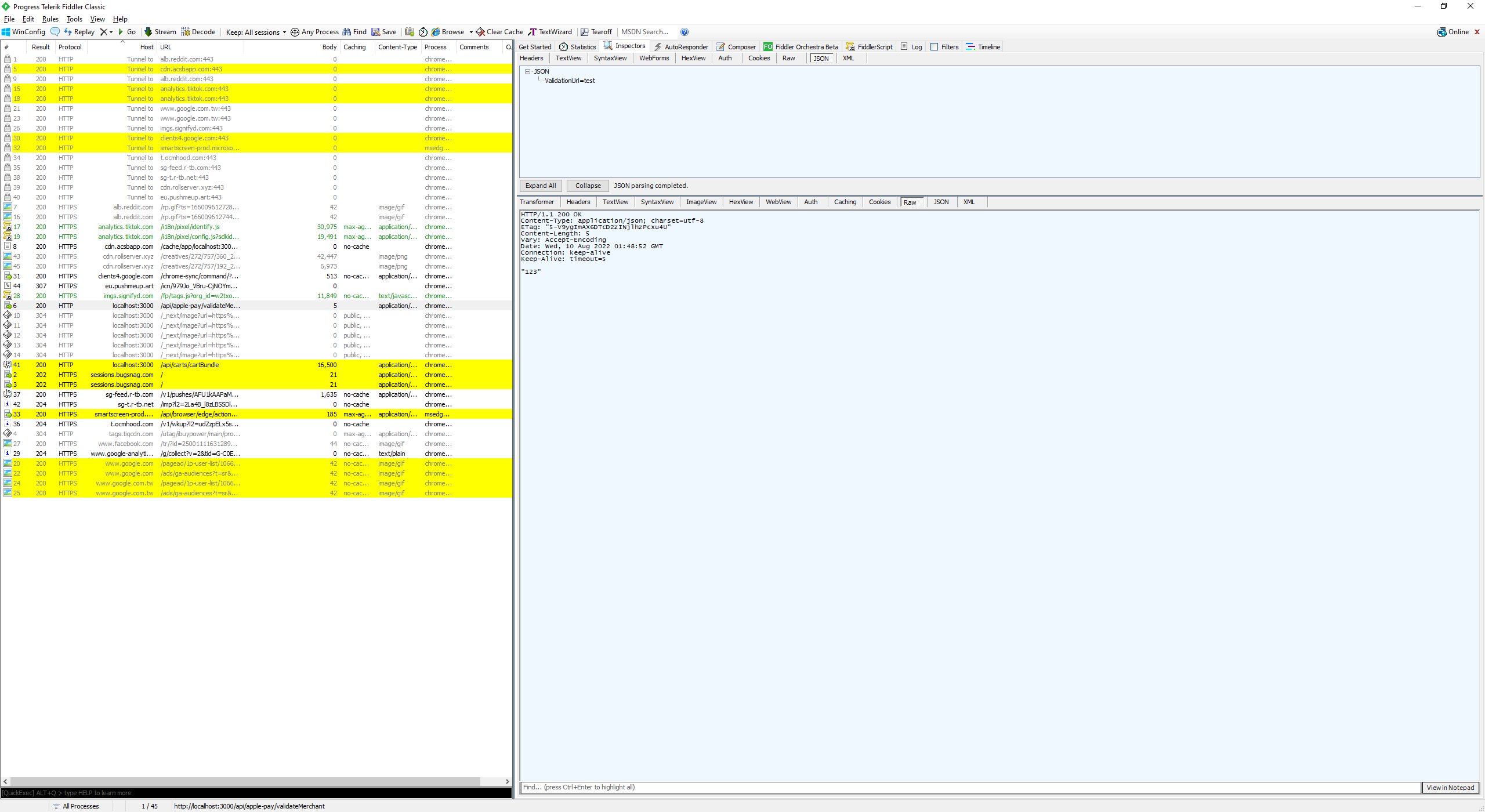Click the comment balloon toolbar icon
Viewport: 1485px width, 812px height.
pyautogui.click(x=55, y=32)
